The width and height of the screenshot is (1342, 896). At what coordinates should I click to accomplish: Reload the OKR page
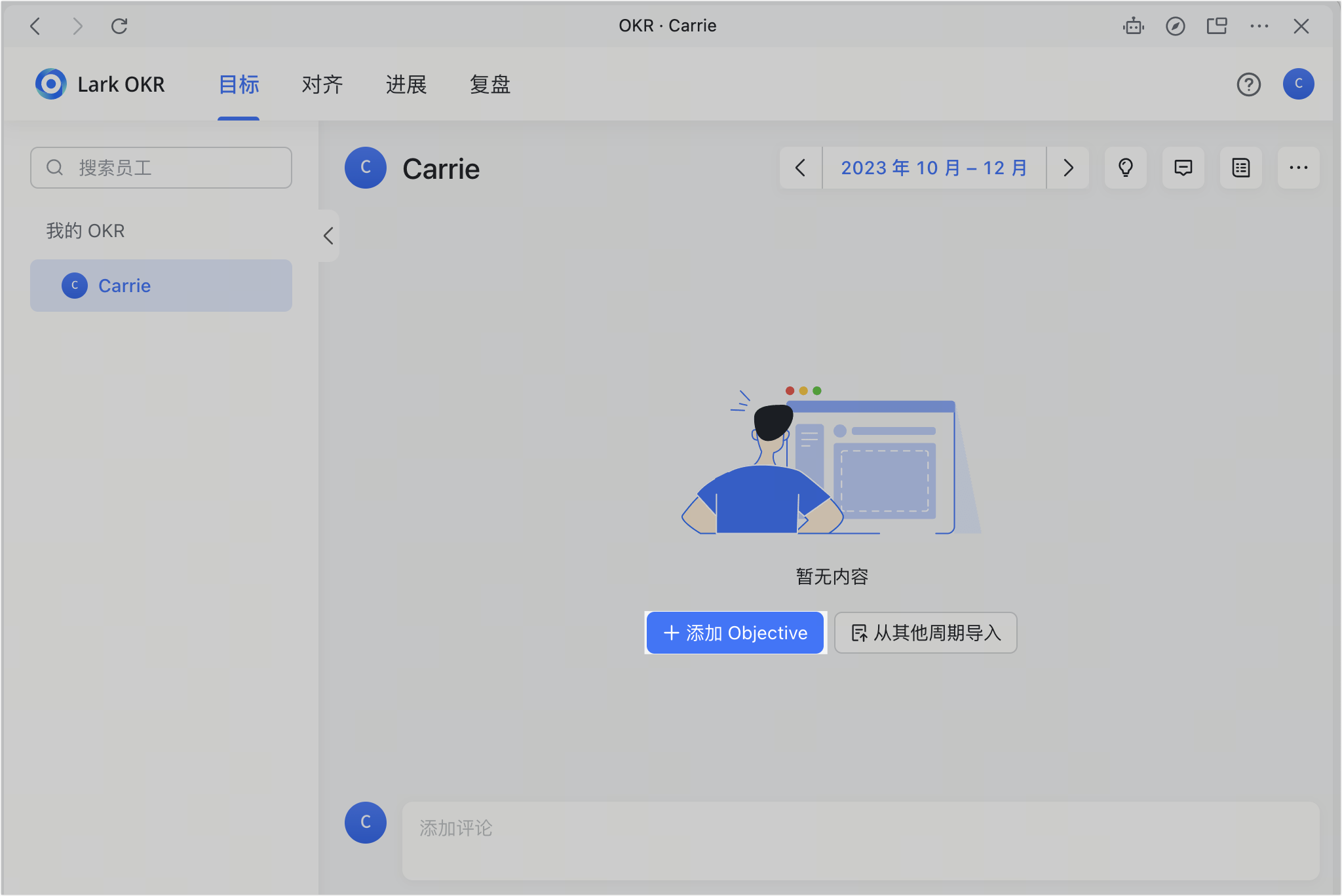click(119, 26)
